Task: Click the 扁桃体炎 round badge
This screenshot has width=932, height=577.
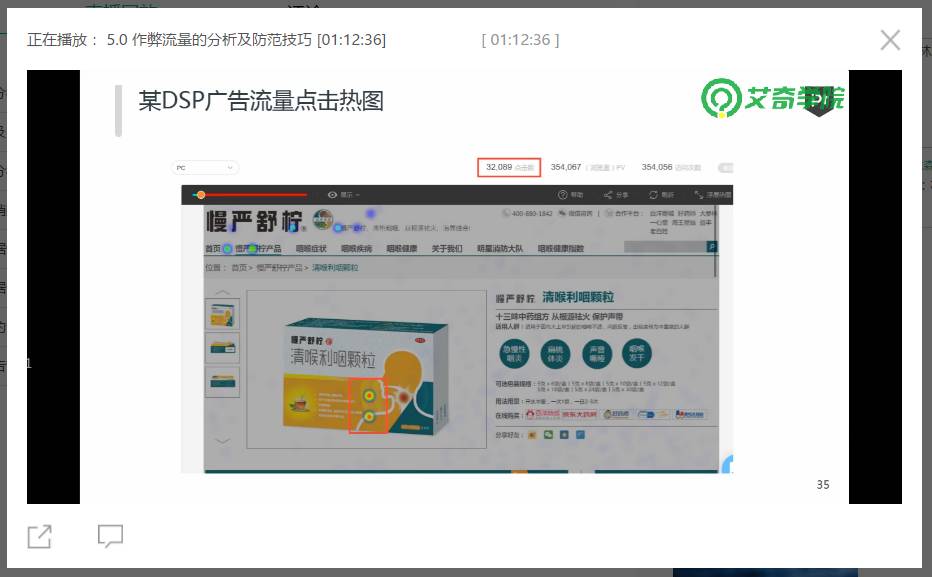Action: tap(555, 354)
